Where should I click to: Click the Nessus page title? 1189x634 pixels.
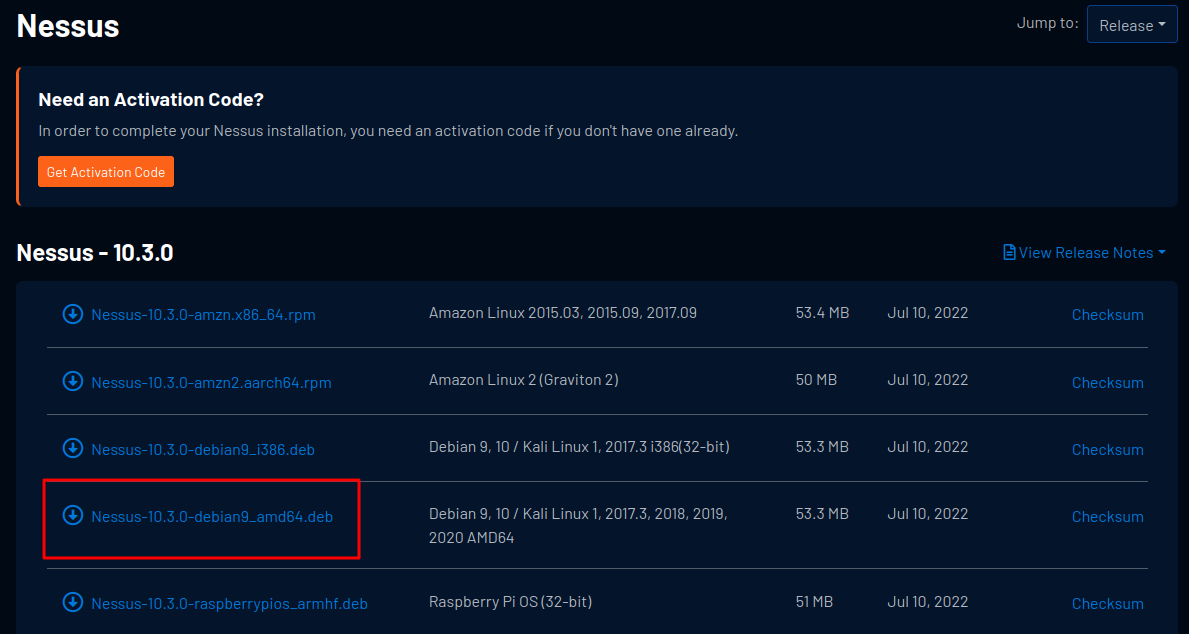(x=67, y=26)
